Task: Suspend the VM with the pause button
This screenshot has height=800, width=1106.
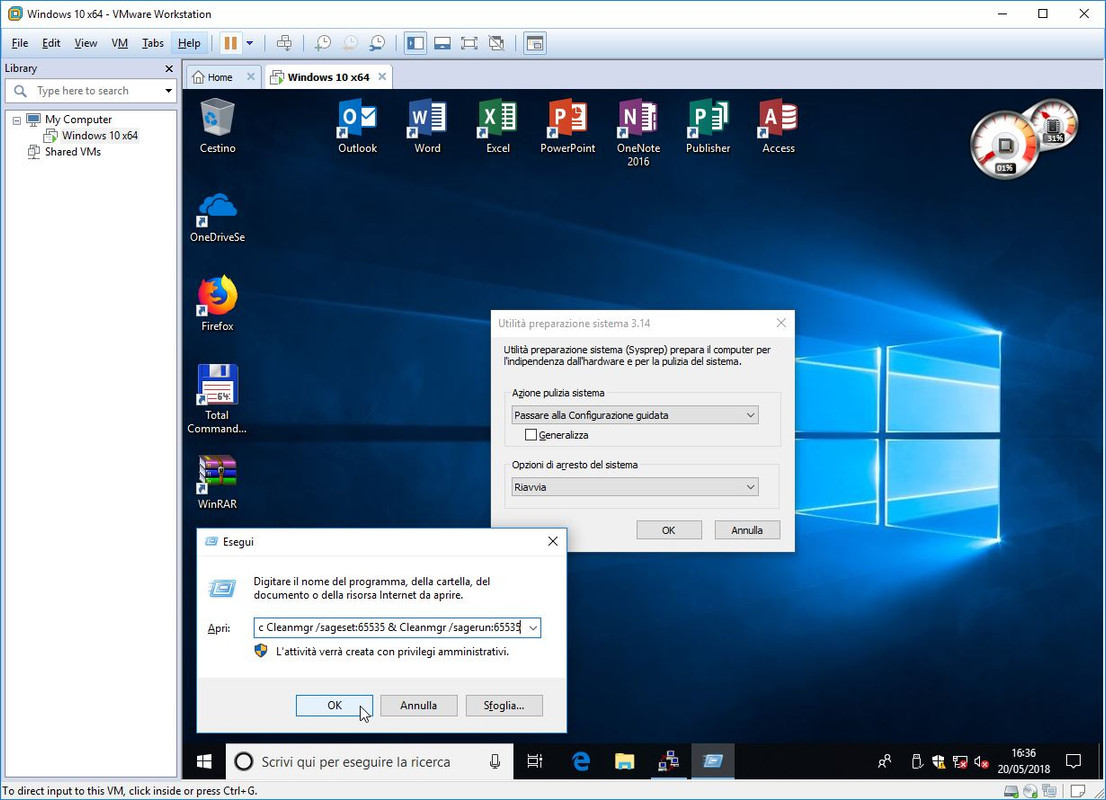Action: tap(230, 43)
